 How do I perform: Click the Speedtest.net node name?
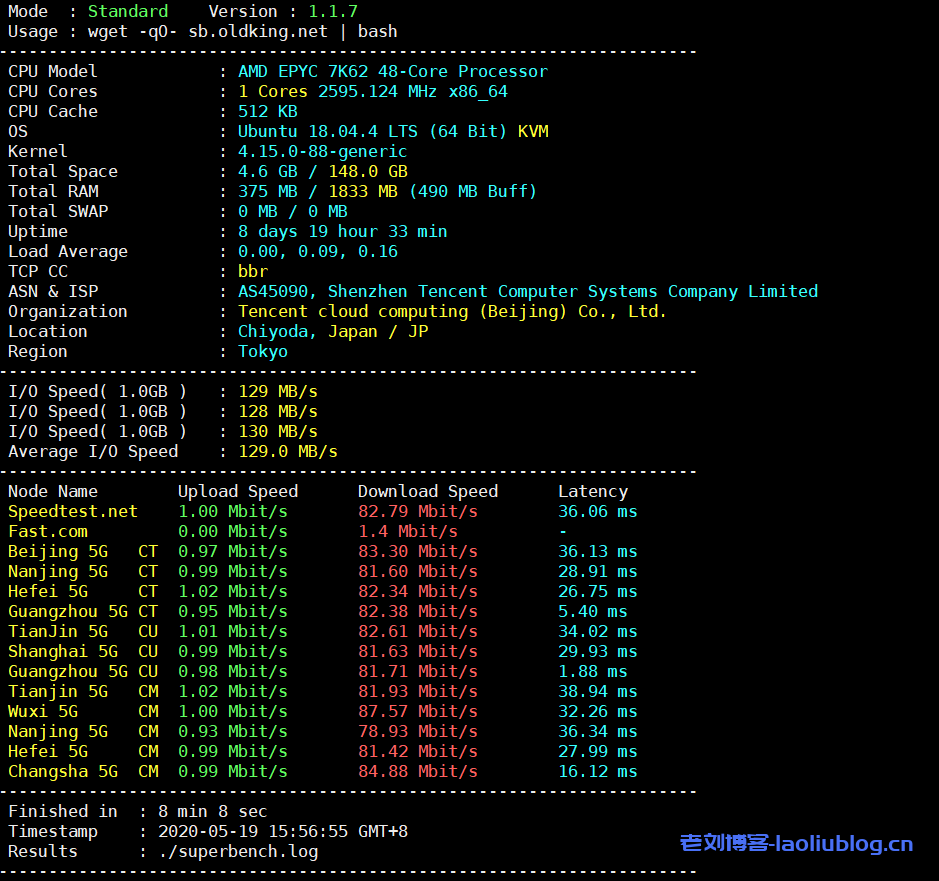tap(73, 511)
